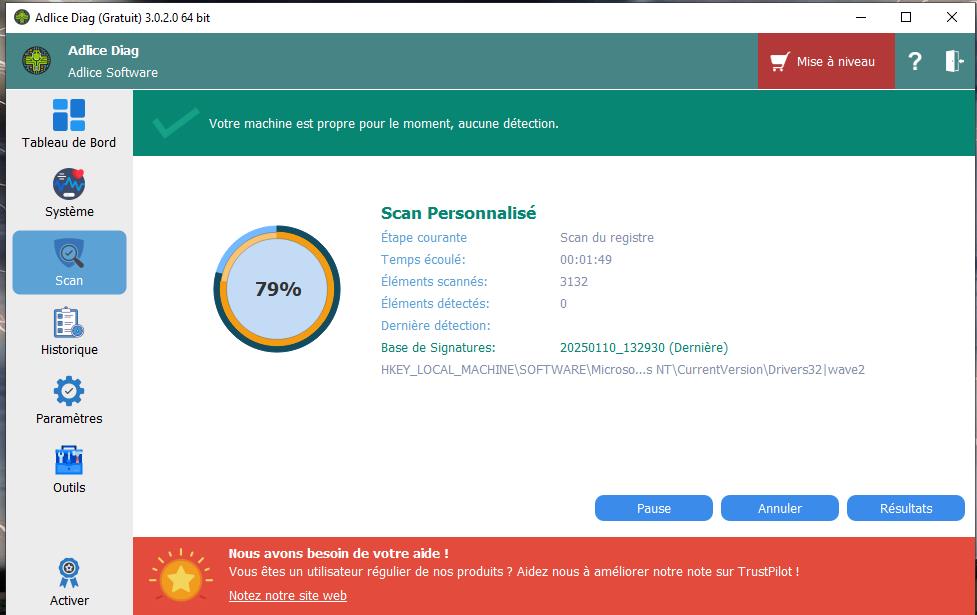Viewport: 977px width, 615px height.
Task: Open the Système health monitor icon
Action: tap(69, 184)
